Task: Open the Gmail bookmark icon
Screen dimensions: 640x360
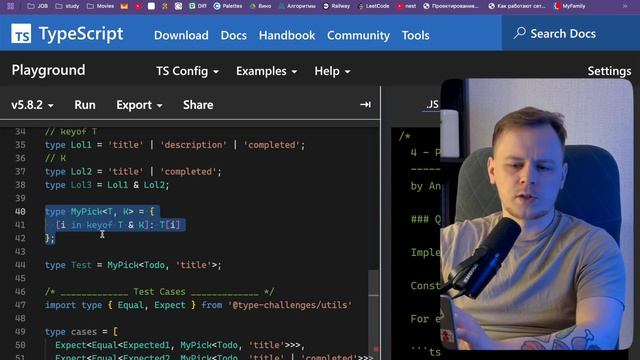Action: click(x=124, y=6)
